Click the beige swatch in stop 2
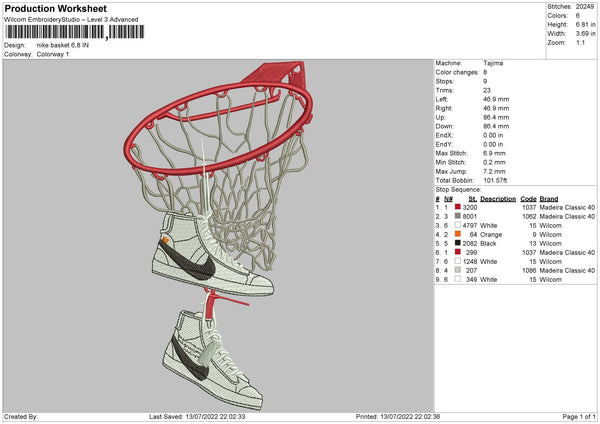600x424 pixels. point(458,216)
